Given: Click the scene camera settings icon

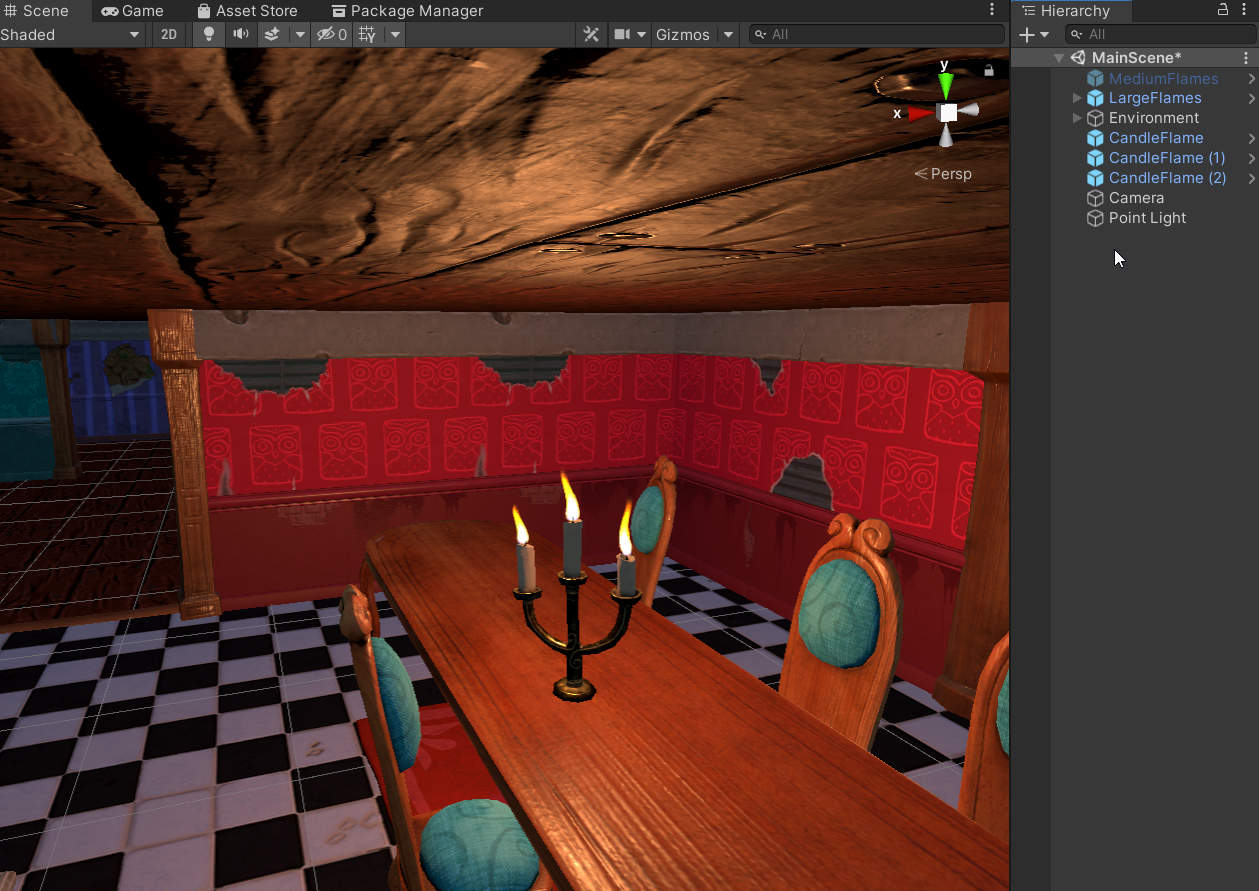Looking at the screenshot, I should pos(622,34).
